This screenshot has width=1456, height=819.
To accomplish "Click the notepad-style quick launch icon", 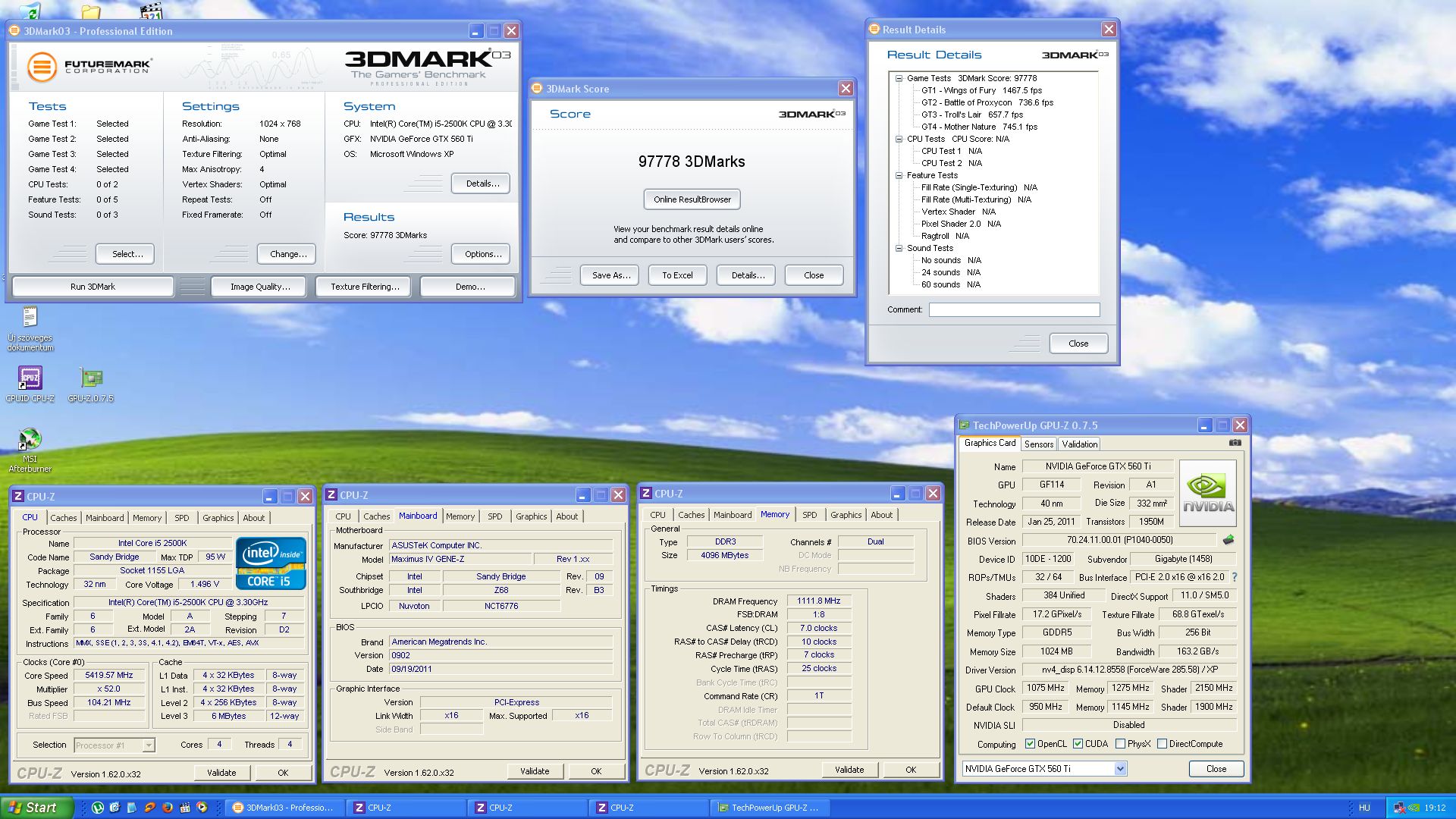I will pyautogui.click(x=133, y=808).
